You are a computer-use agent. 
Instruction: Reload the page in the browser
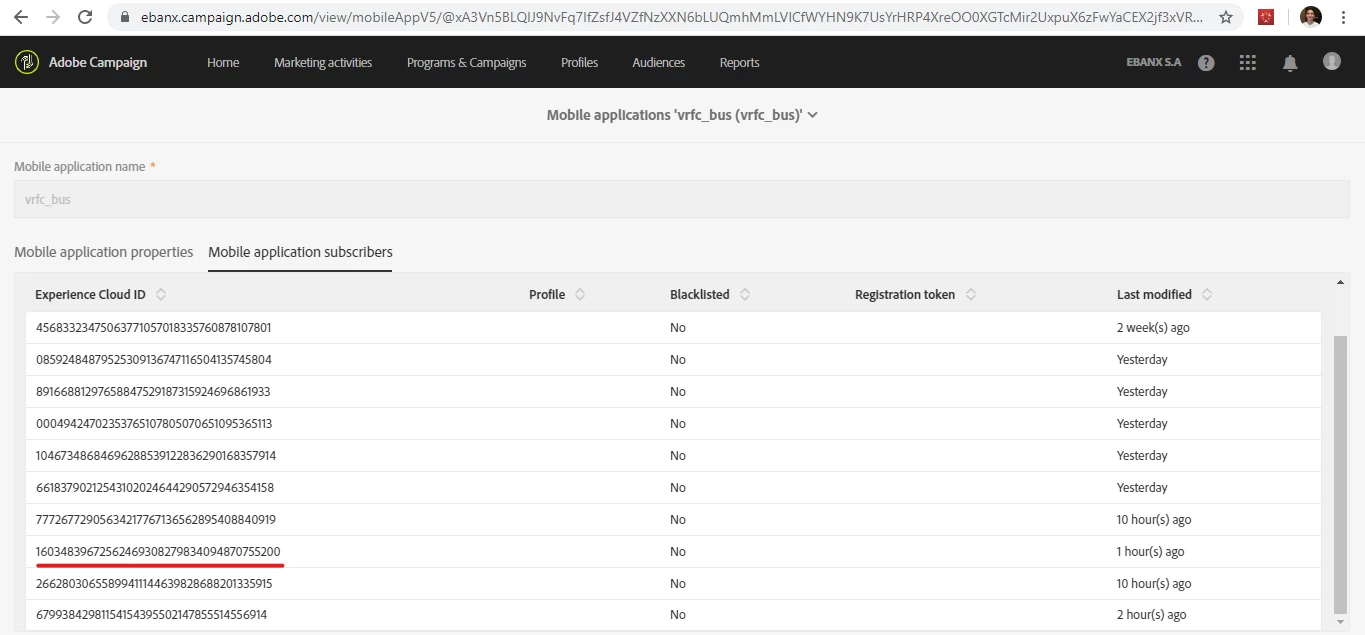pos(85,17)
